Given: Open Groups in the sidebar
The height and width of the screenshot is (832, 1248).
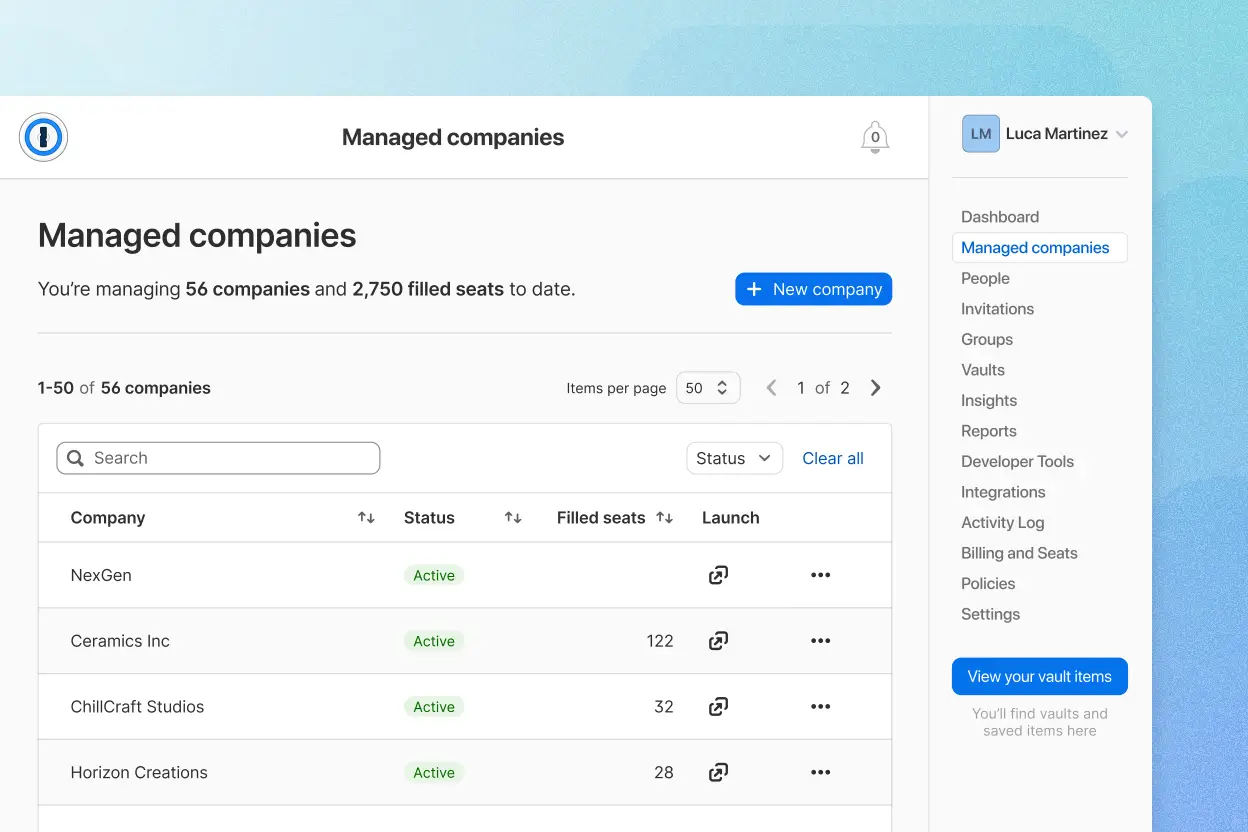Looking at the screenshot, I should pyautogui.click(x=987, y=340).
